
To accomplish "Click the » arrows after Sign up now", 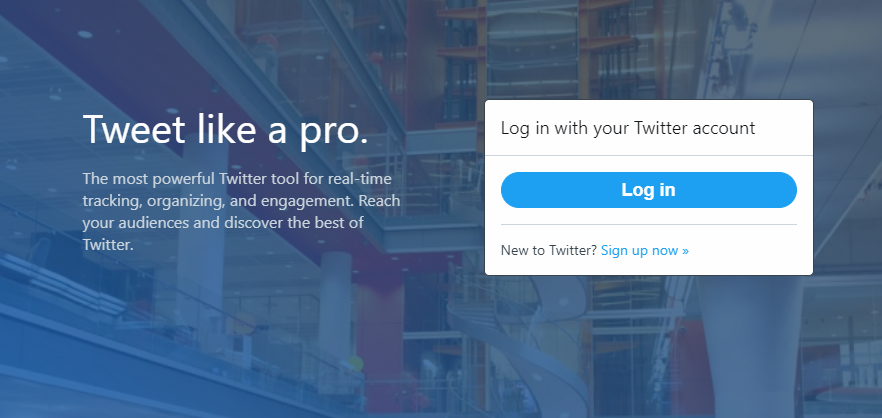I will pyautogui.click(x=685, y=251).
